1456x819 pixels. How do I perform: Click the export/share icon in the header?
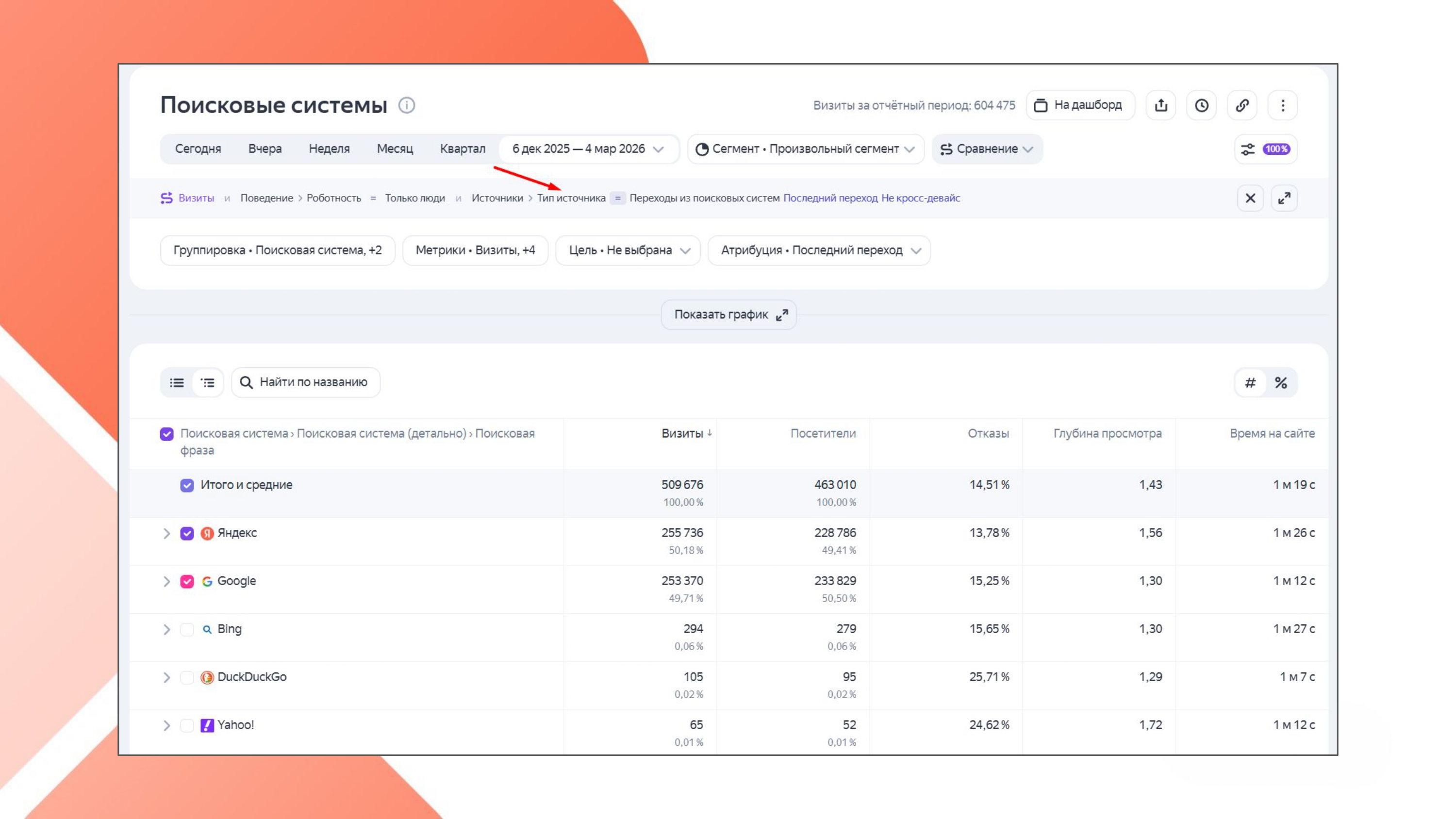1160,105
